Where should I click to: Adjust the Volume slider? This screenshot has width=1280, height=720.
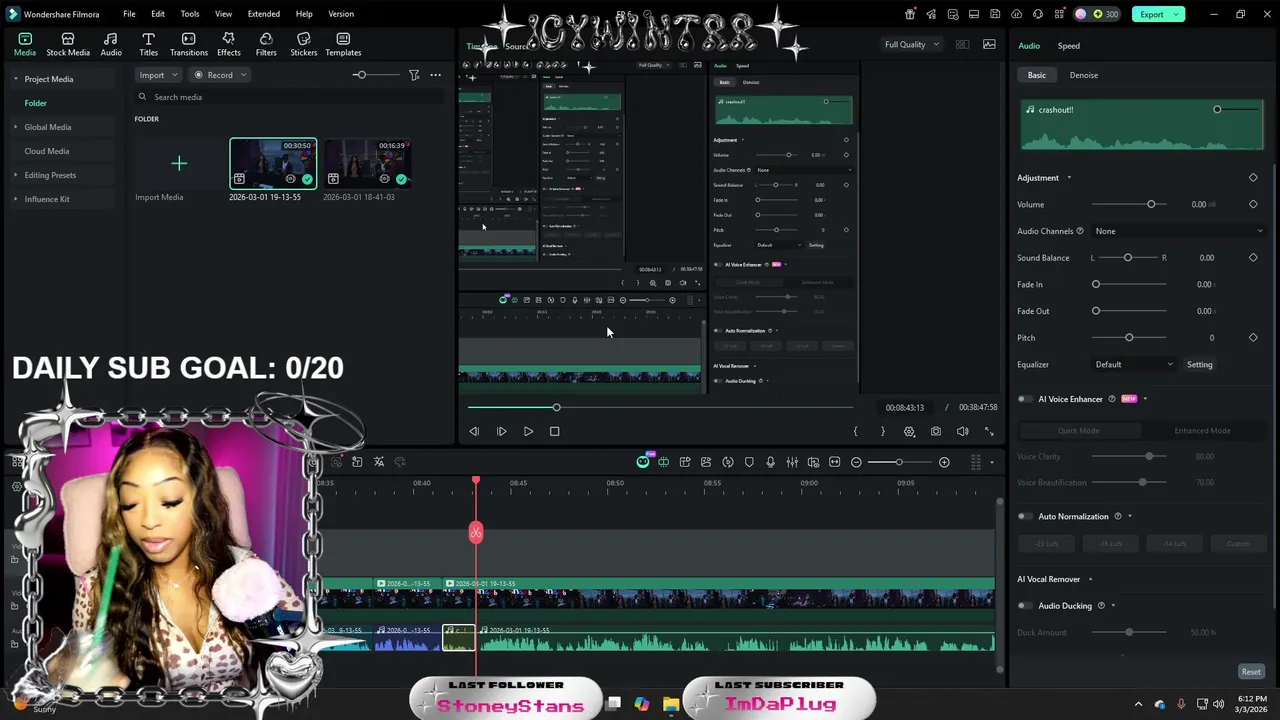click(1129, 204)
